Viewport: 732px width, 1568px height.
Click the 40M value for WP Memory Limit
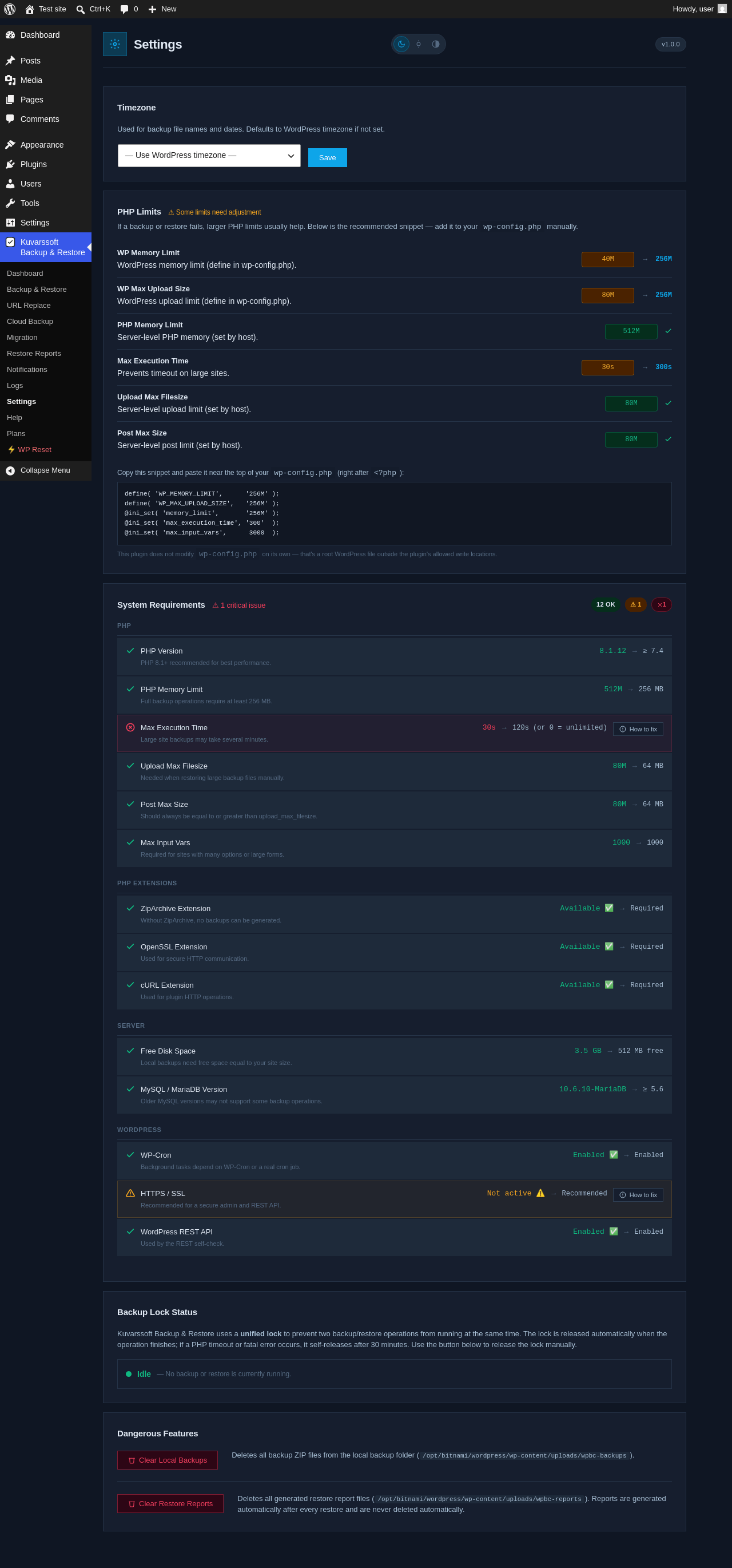[x=608, y=259]
